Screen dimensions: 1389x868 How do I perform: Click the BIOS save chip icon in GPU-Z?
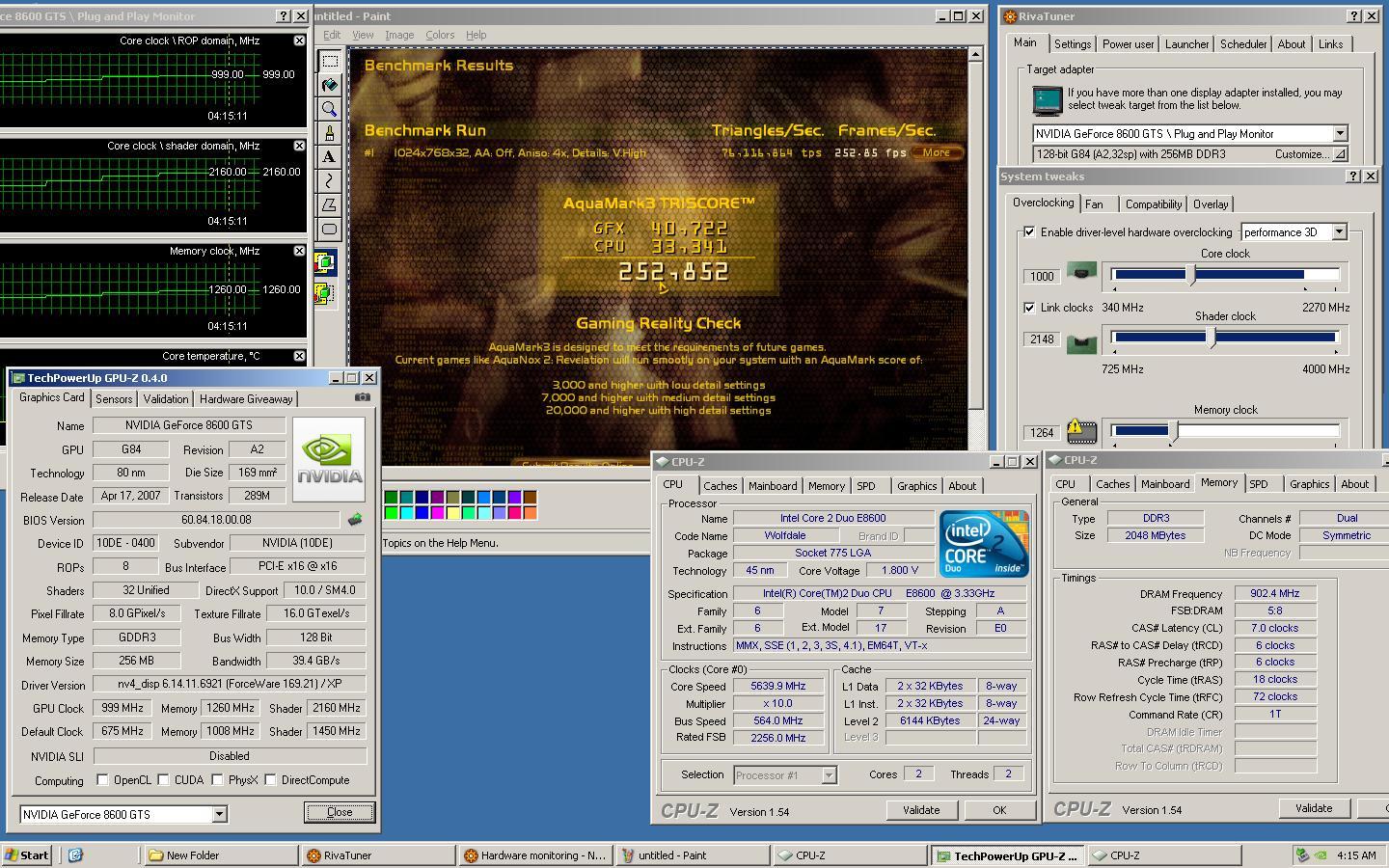point(355,520)
